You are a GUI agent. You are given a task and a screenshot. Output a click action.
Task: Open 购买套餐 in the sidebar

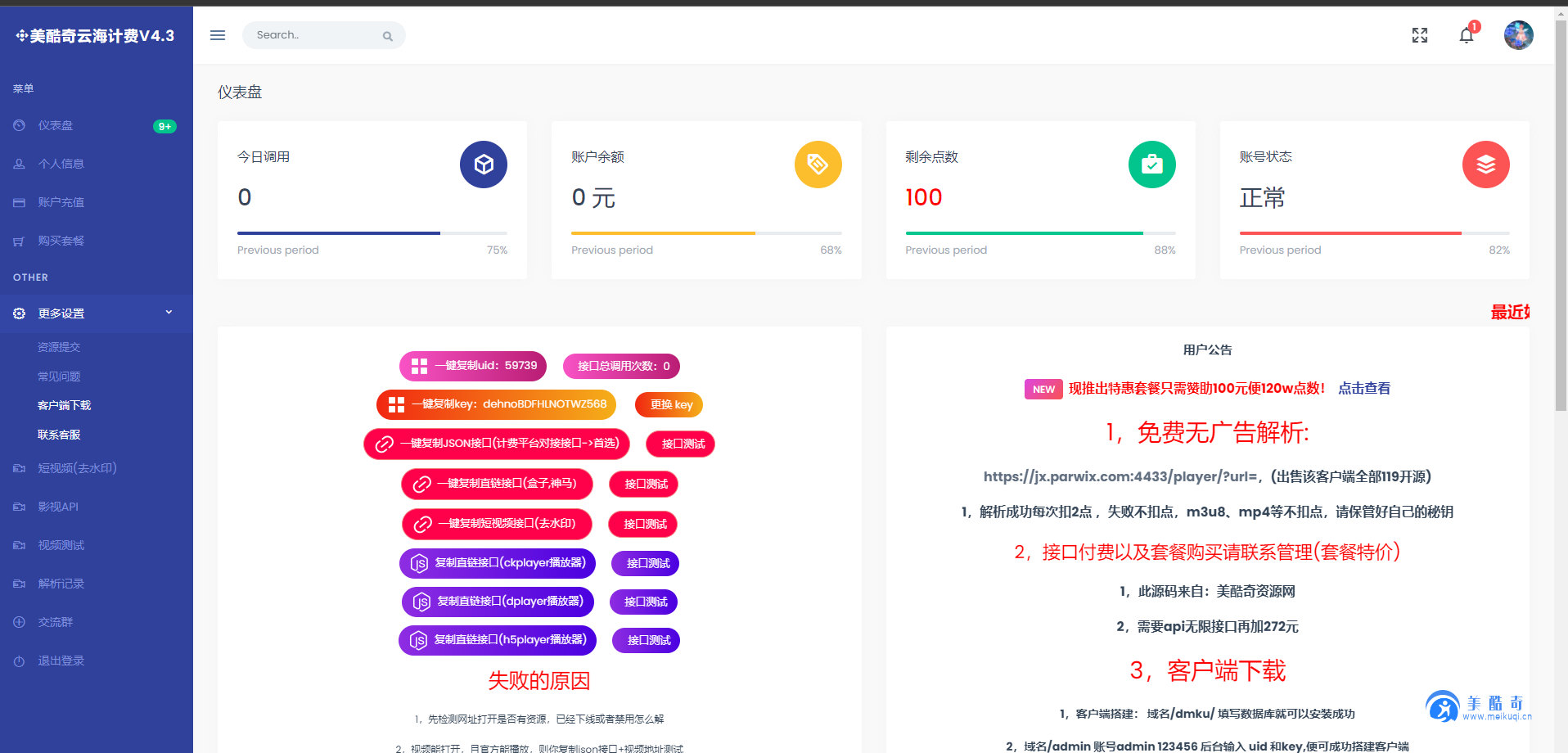click(97, 241)
